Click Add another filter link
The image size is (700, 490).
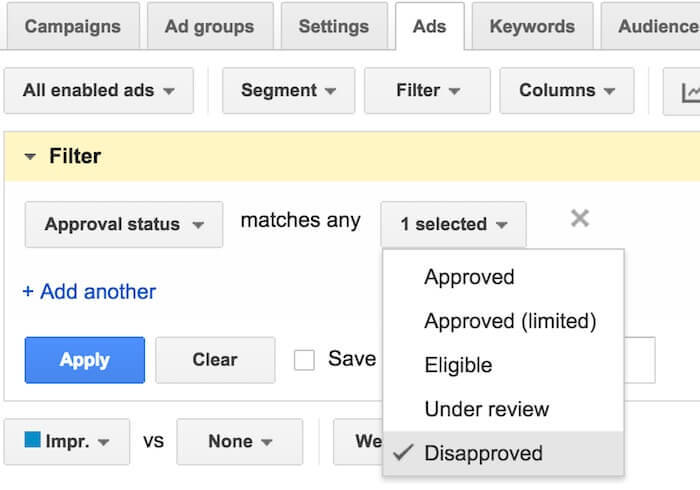click(89, 292)
